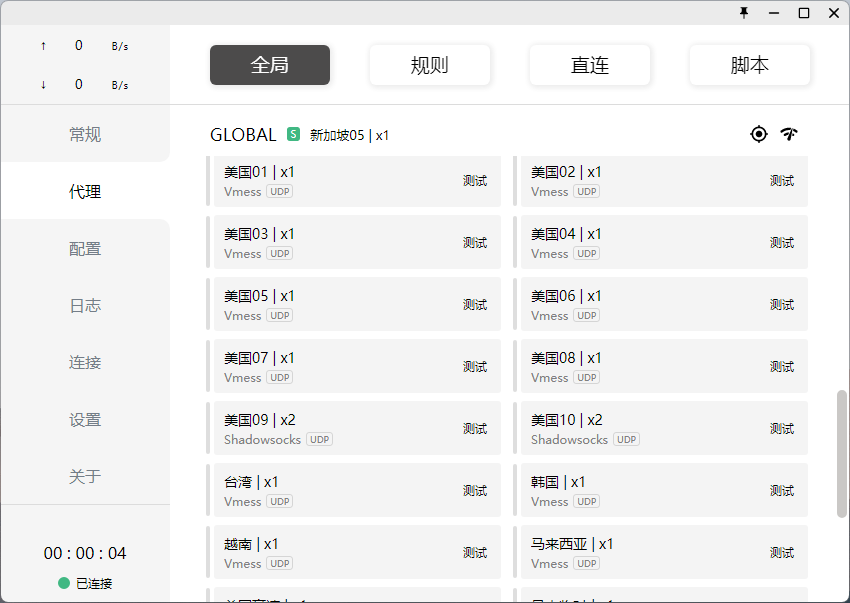Open the 设置 section
This screenshot has height=603, width=850.
click(x=85, y=419)
